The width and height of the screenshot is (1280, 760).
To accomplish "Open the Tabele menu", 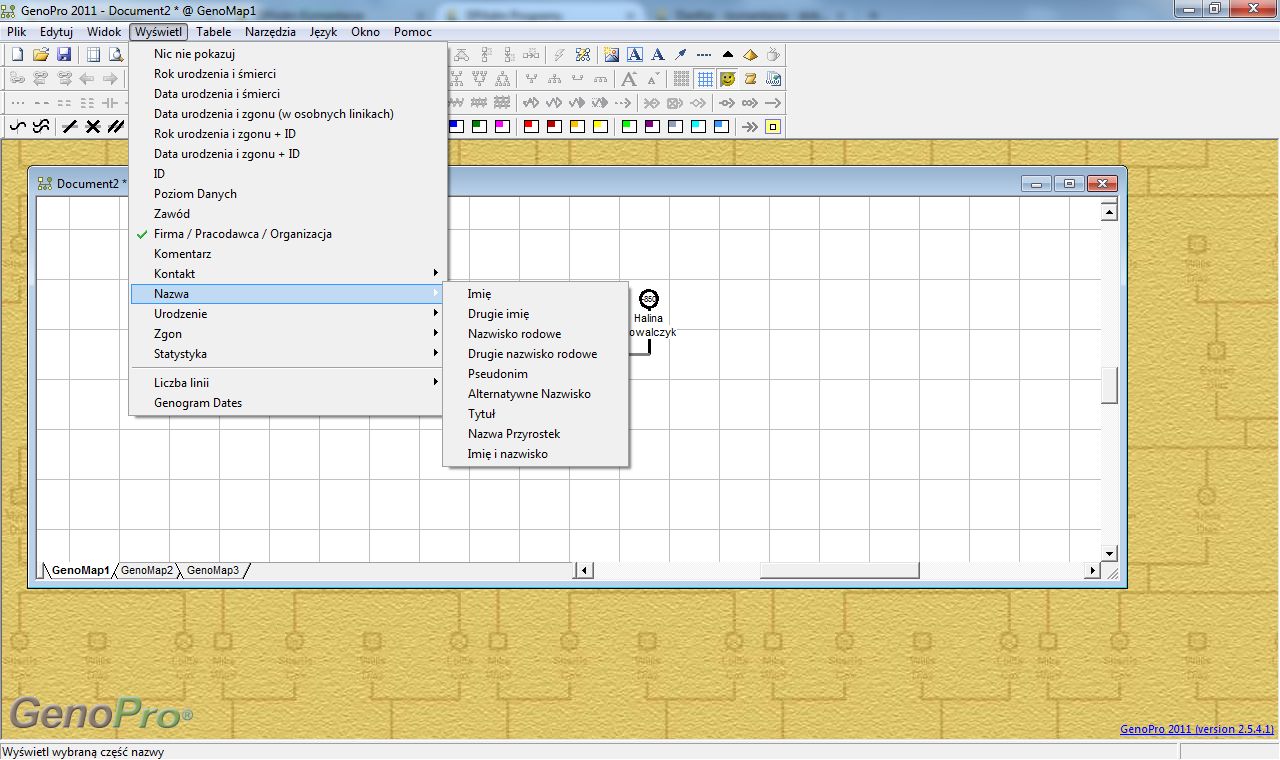I will coord(214,32).
